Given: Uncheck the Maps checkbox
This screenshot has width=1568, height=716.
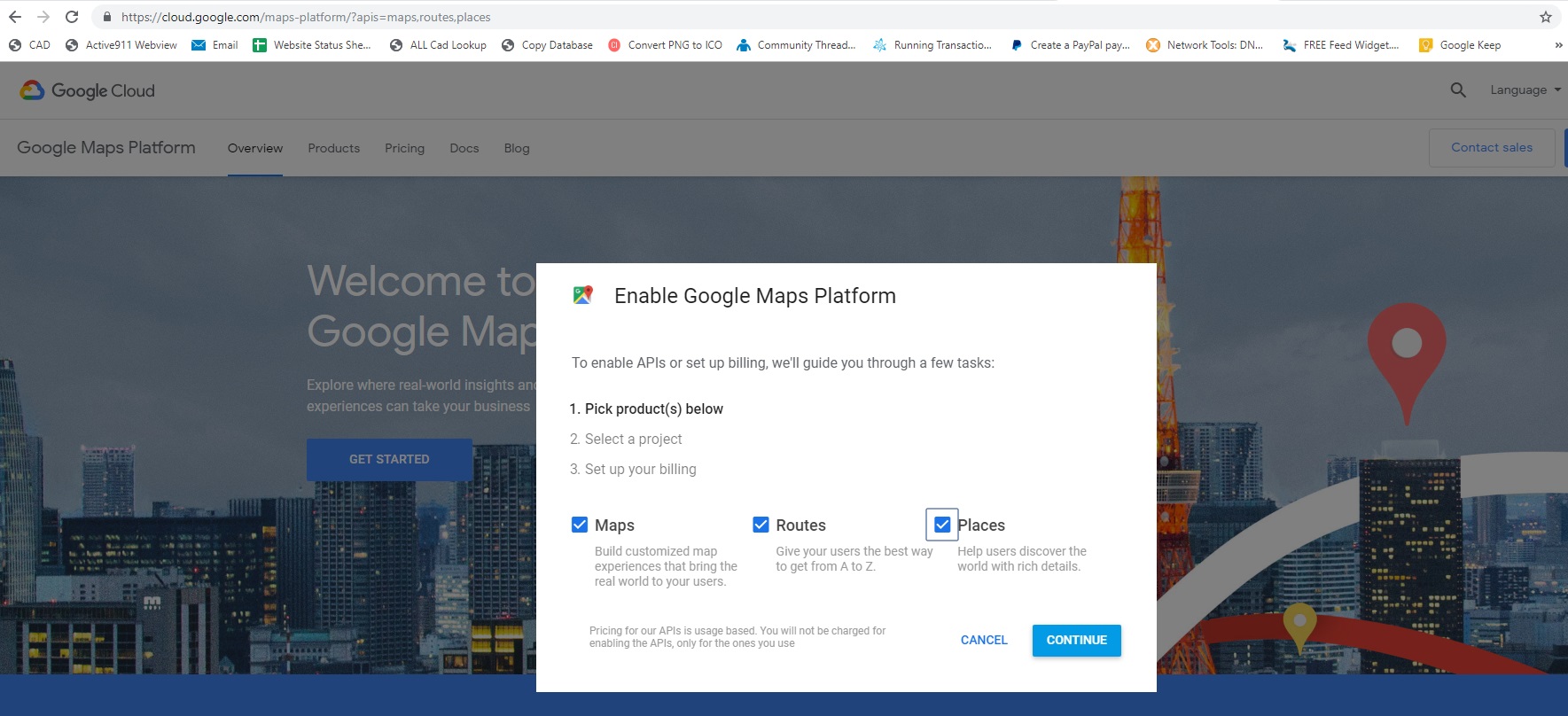Looking at the screenshot, I should (x=580, y=525).
